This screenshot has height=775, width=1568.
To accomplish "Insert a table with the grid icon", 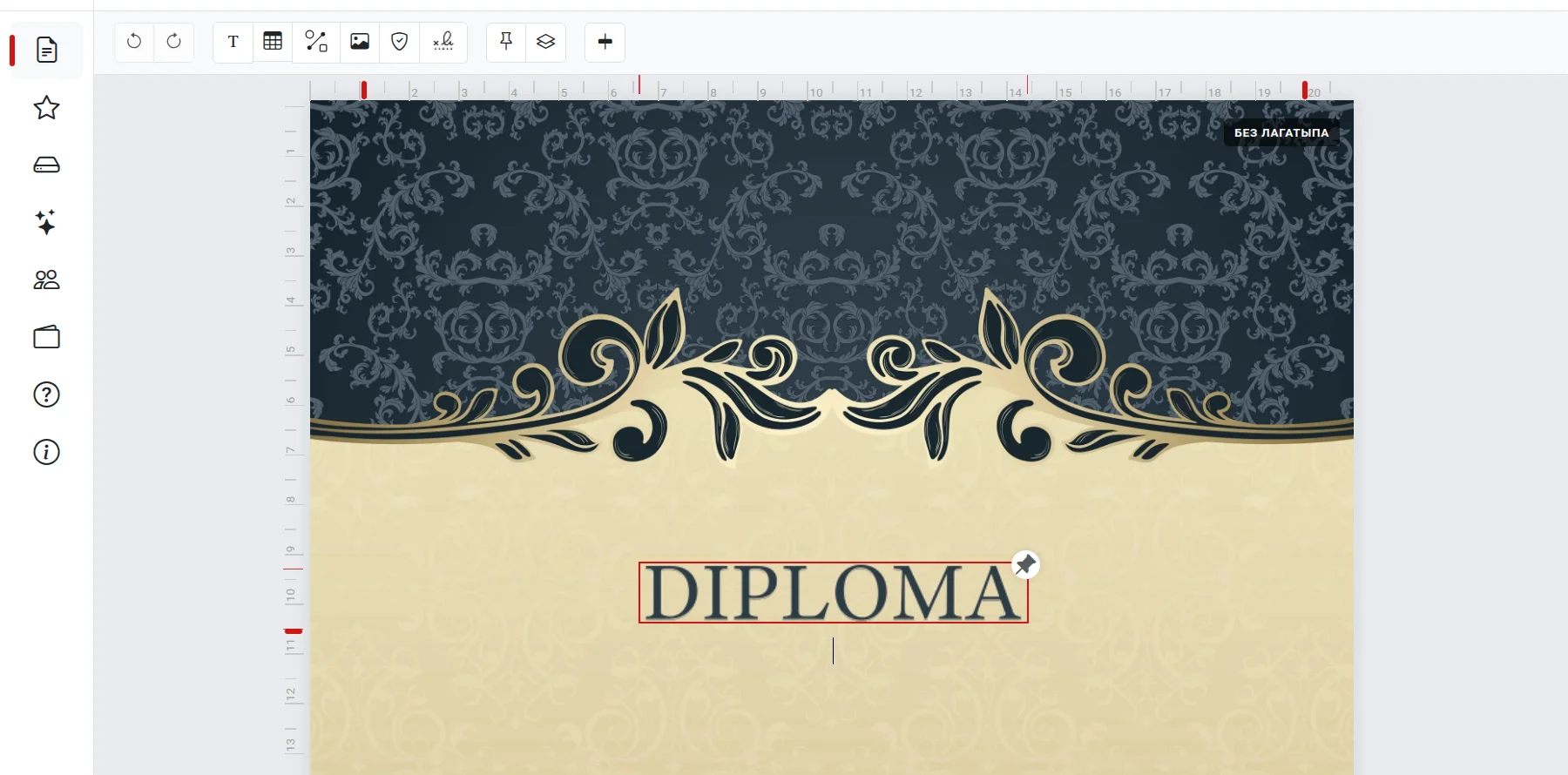I will (273, 41).
